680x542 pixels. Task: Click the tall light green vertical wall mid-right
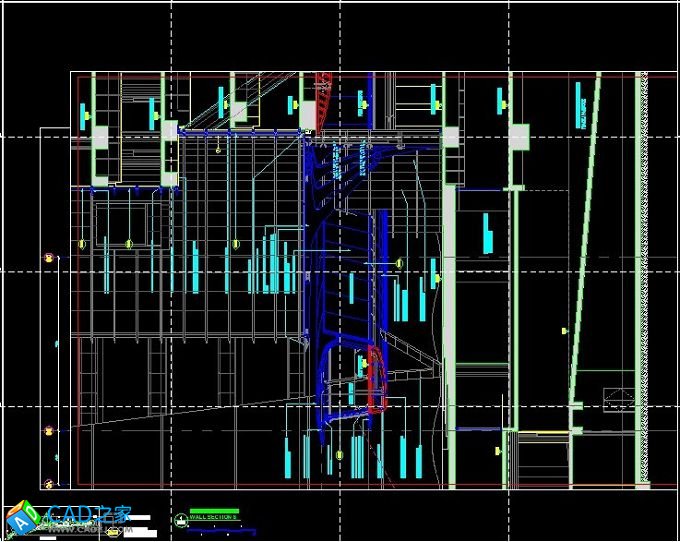pyautogui.click(x=449, y=300)
